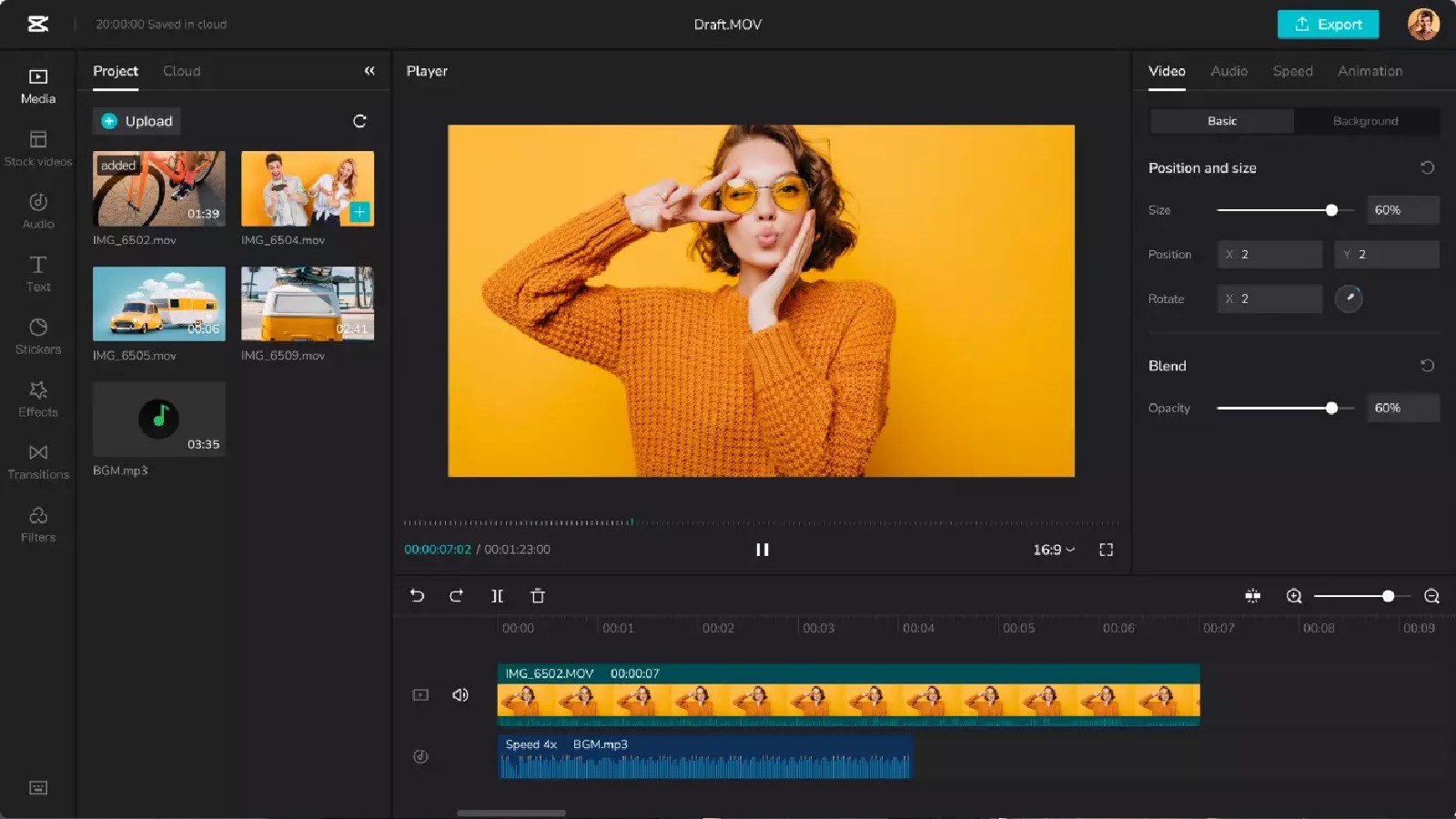Delete the selected timeline clip

(538, 596)
